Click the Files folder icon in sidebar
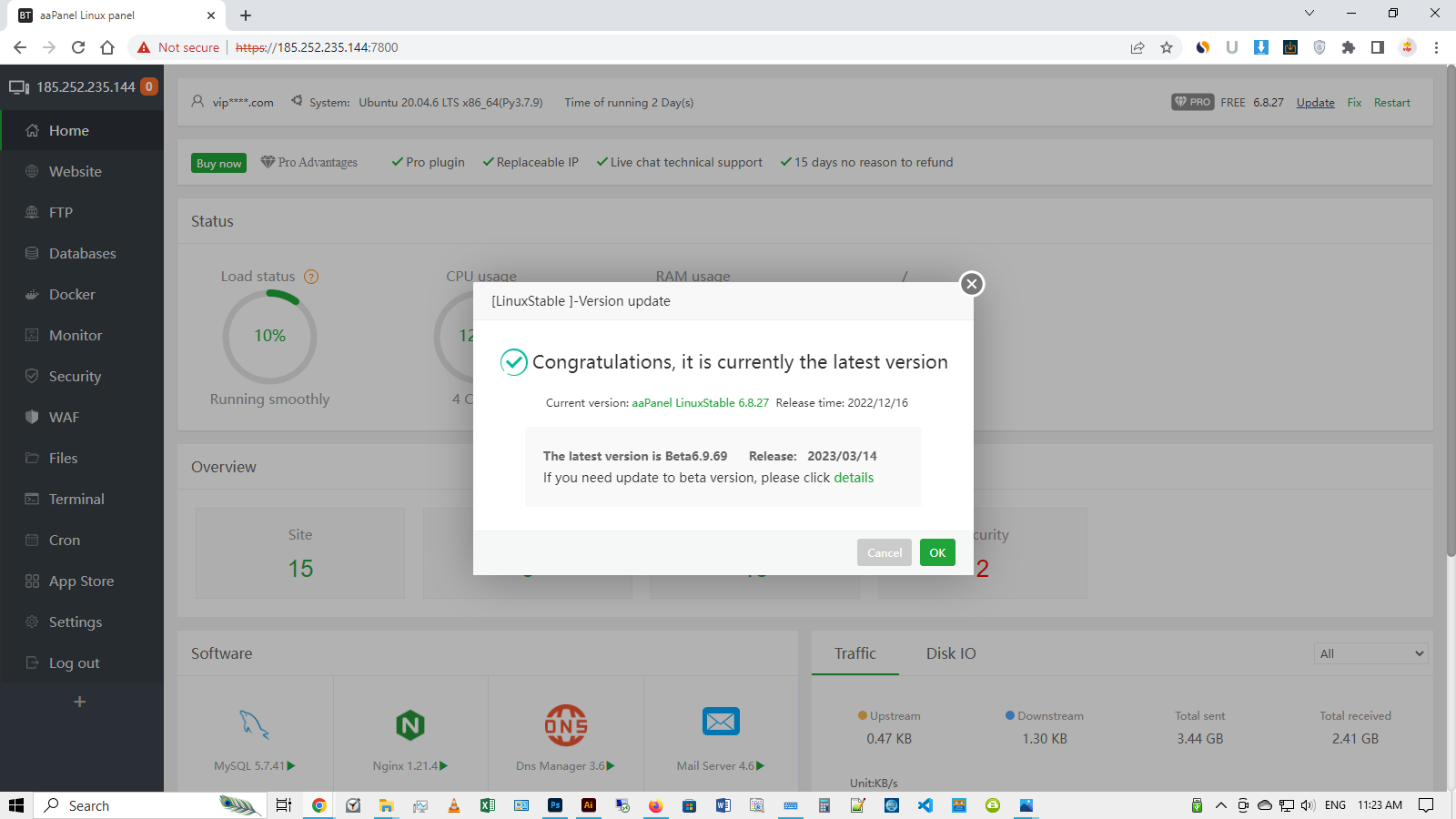1456x819 pixels. click(32, 458)
